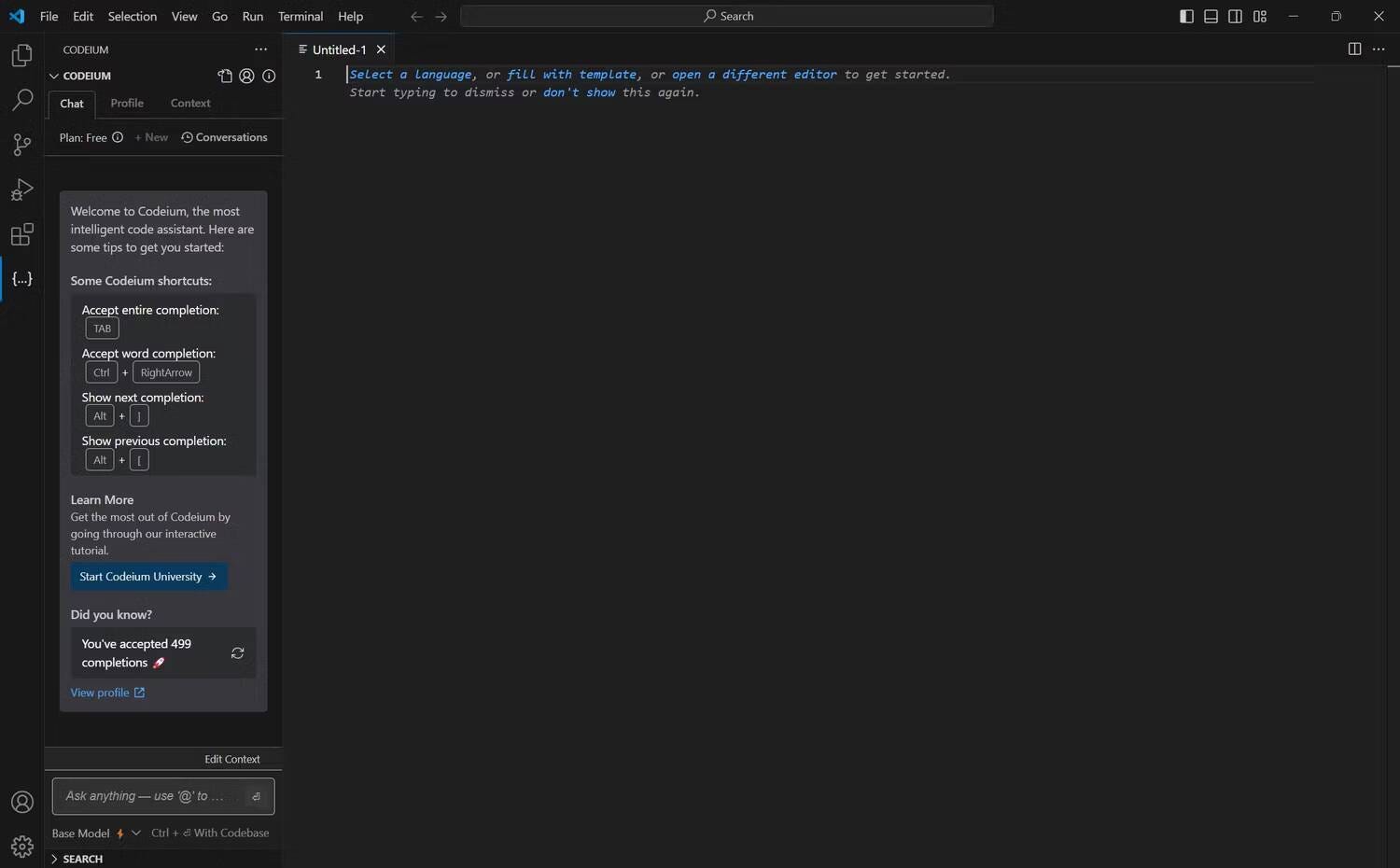The image size is (1400, 868).
Task: Open the Manage gear in activity bar
Action: point(21,847)
